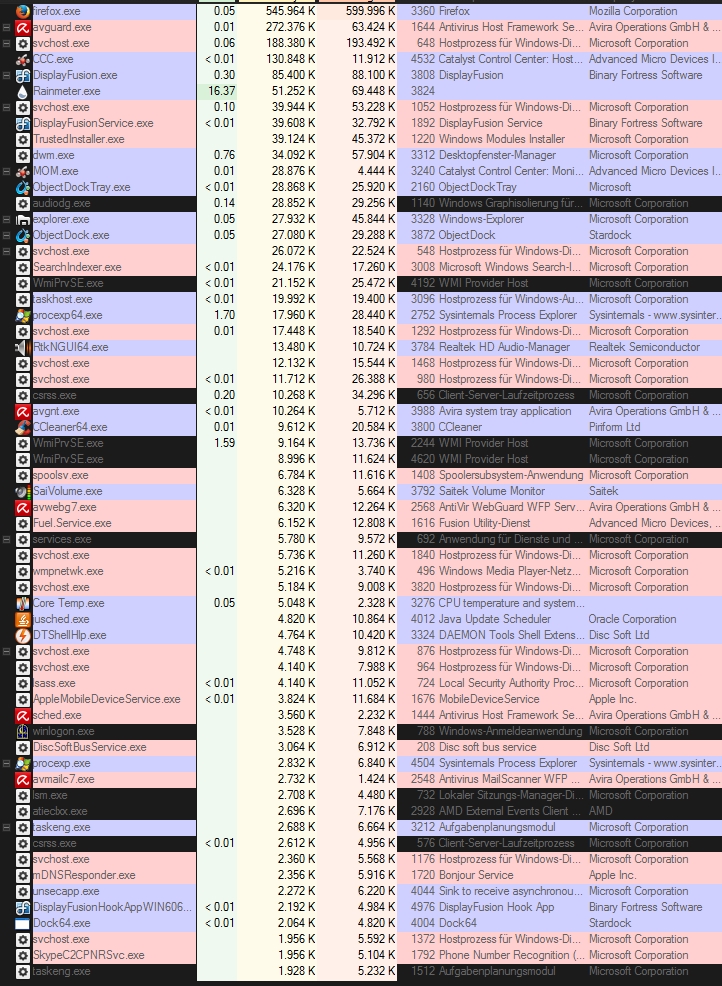Collapse the svchost.exe PID 548 tree
This screenshot has height=986, width=722.
click(x=6, y=251)
